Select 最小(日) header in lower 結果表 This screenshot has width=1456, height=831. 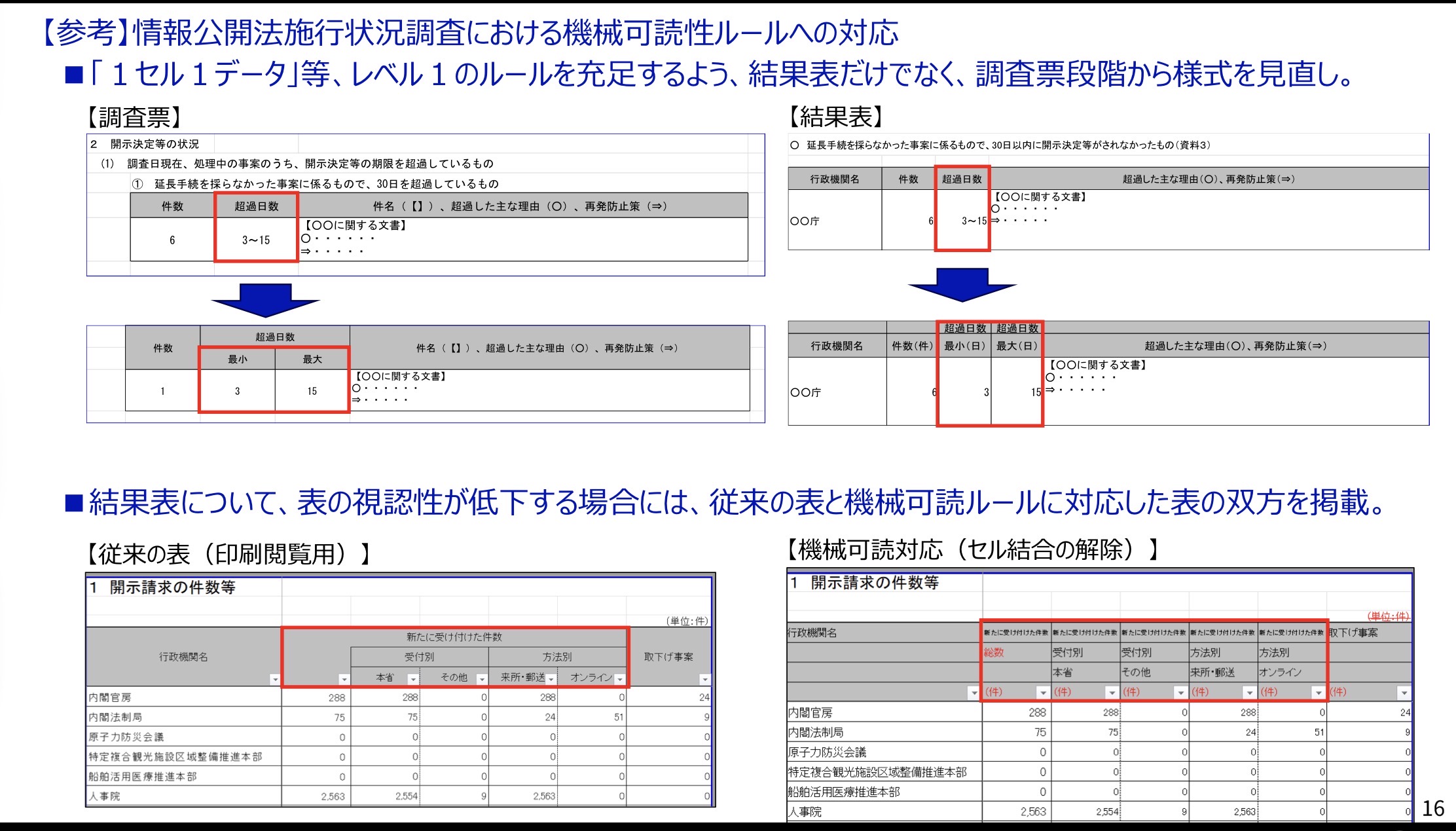click(x=965, y=346)
